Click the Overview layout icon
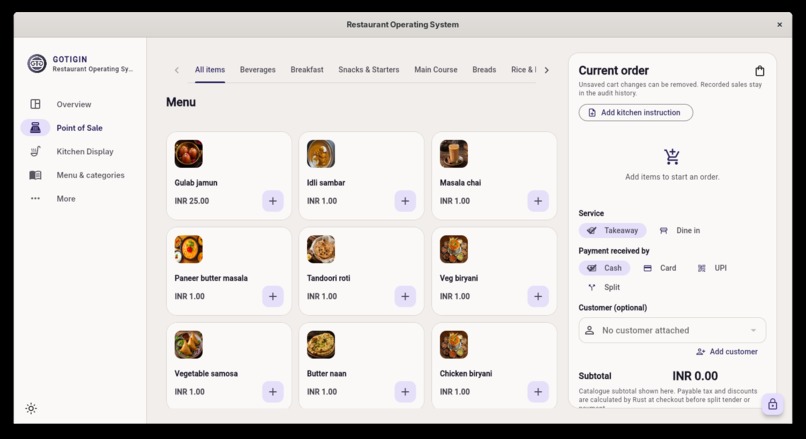This screenshot has width=806, height=439. pyautogui.click(x=35, y=104)
